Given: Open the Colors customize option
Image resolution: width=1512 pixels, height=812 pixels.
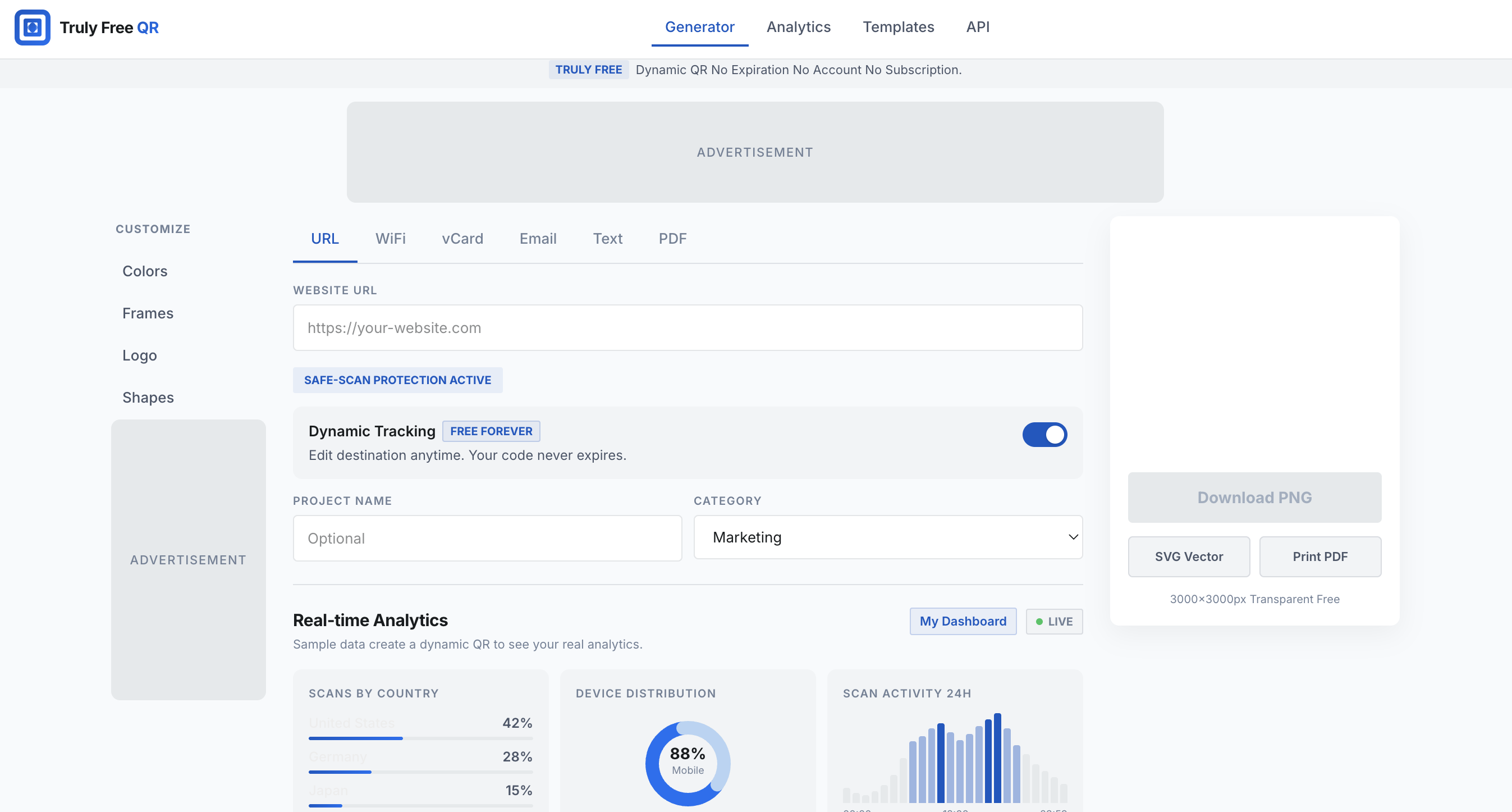Looking at the screenshot, I should coord(145,271).
